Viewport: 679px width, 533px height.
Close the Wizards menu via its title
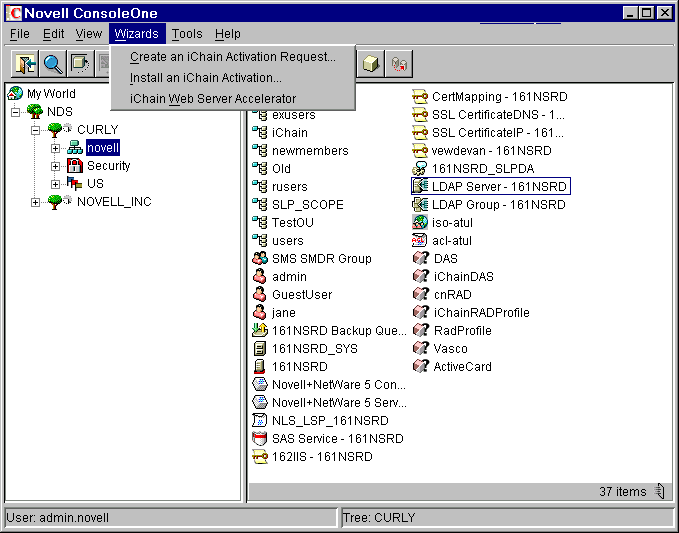pyautogui.click(x=137, y=34)
